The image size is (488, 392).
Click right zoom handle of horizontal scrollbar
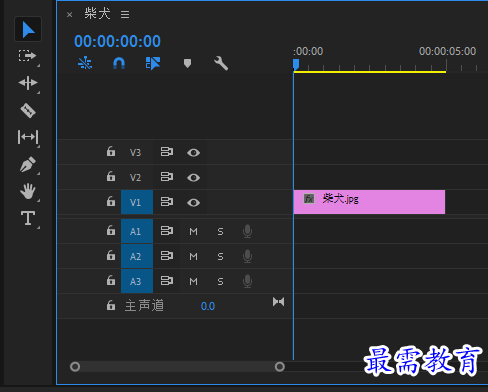[280, 367]
